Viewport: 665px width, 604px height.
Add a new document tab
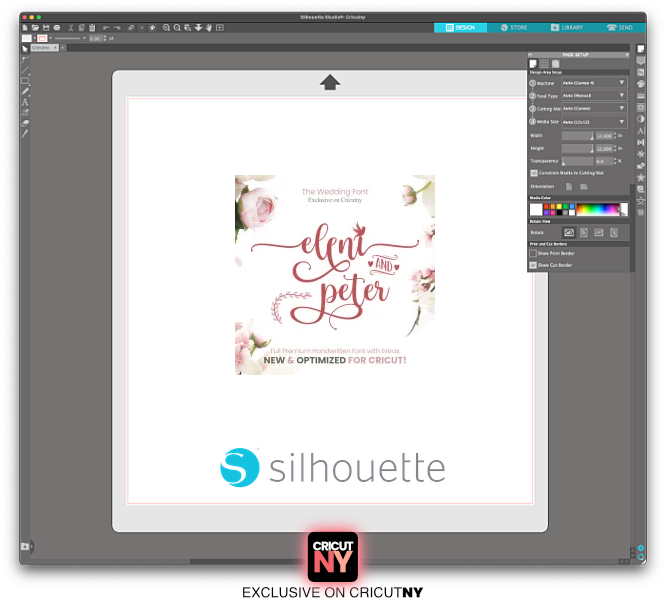63,48
